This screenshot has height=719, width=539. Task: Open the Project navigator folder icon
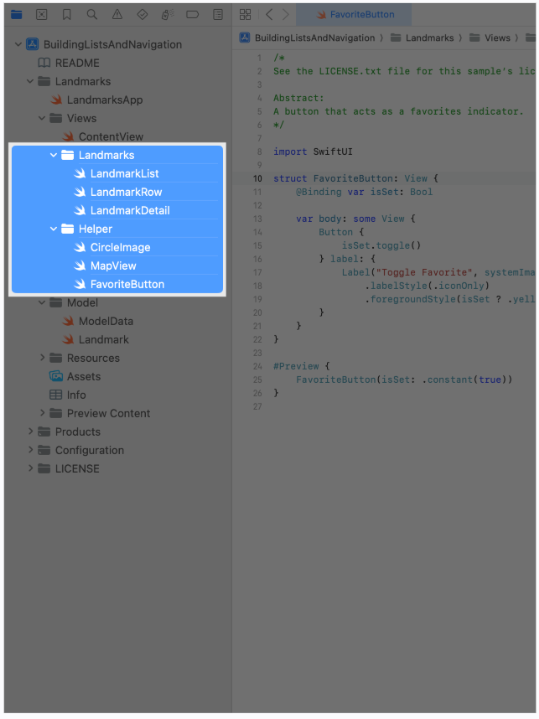click(x=17, y=15)
